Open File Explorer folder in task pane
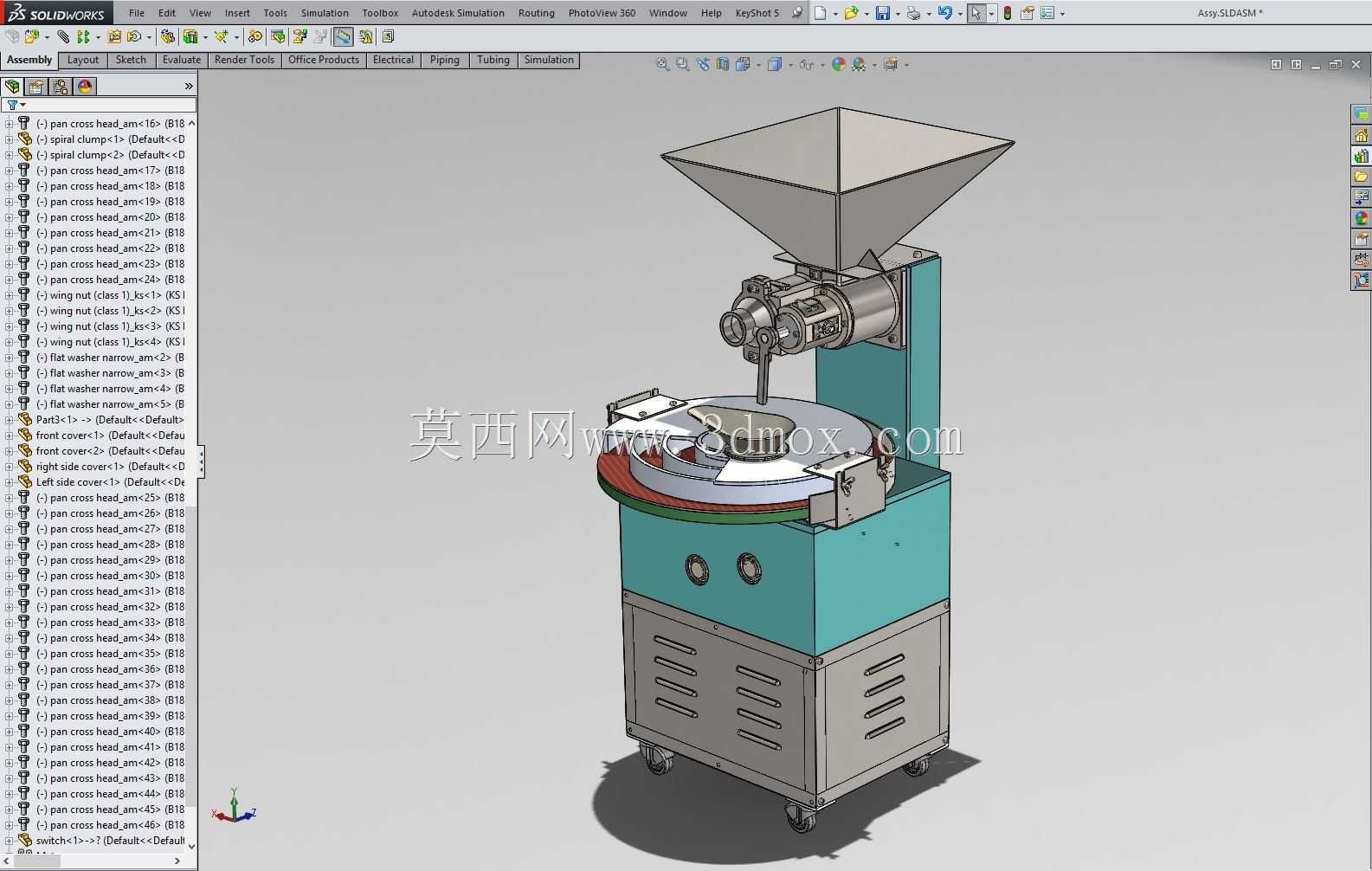 point(1362,177)
